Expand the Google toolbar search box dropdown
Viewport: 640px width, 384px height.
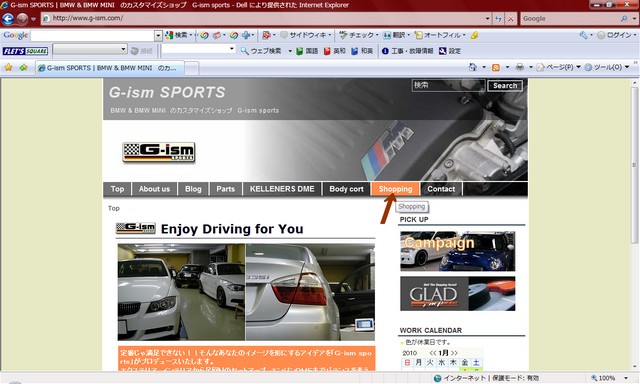click(158, 36)
